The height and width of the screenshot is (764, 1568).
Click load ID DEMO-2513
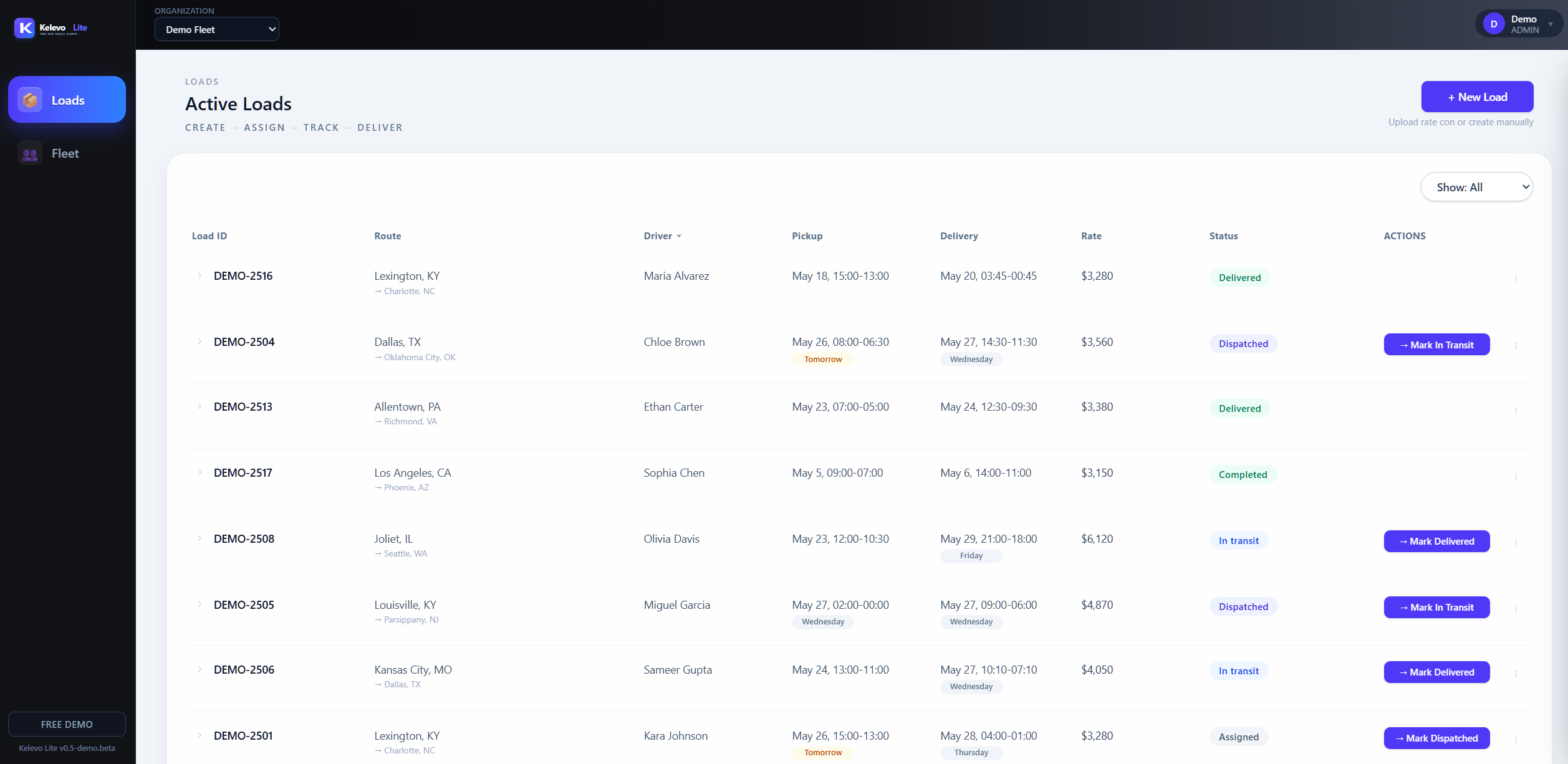(243, 407)
